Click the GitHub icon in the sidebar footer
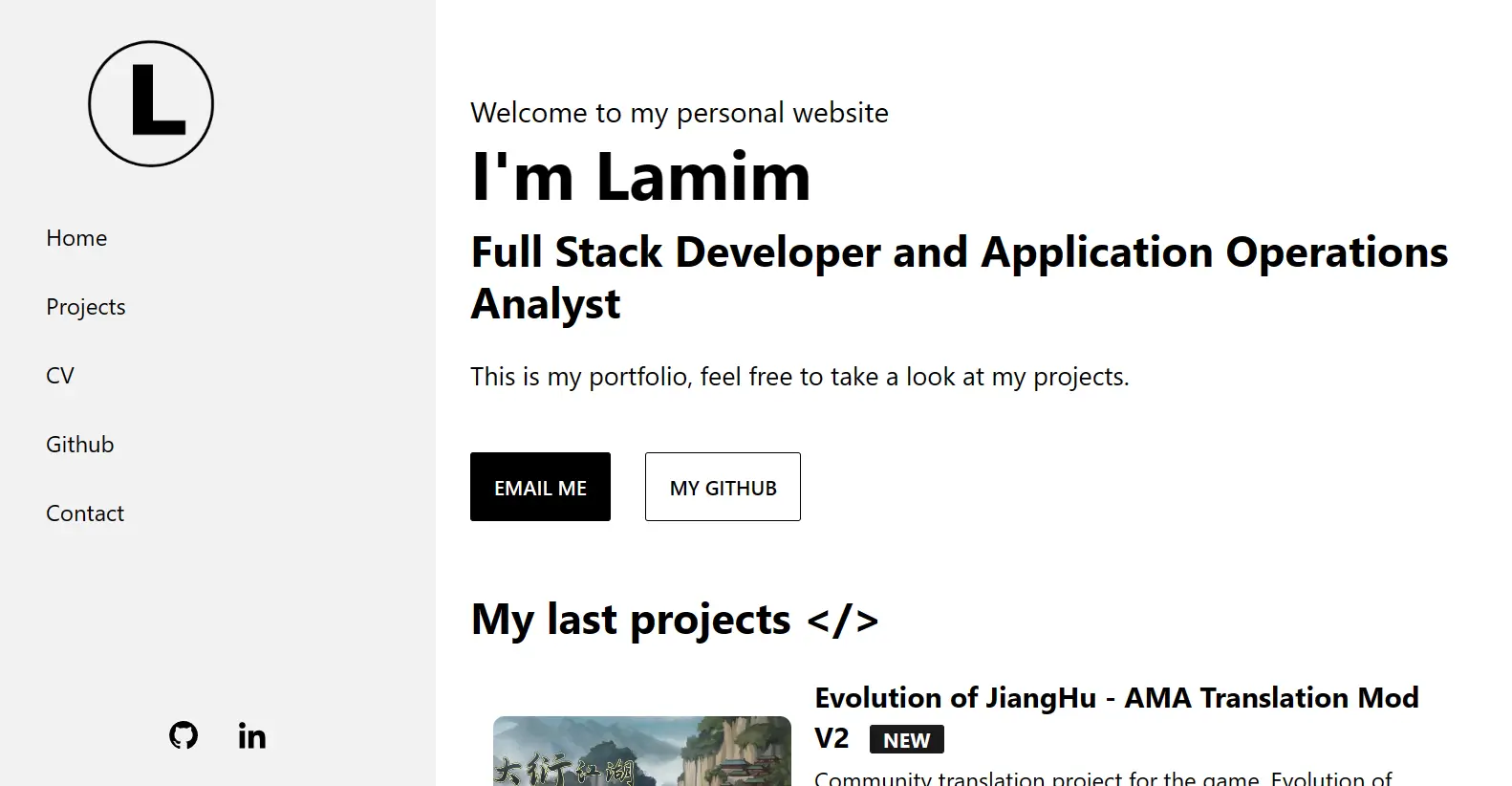The height and width of the screenshot is (786, 1512). point(183,735)
